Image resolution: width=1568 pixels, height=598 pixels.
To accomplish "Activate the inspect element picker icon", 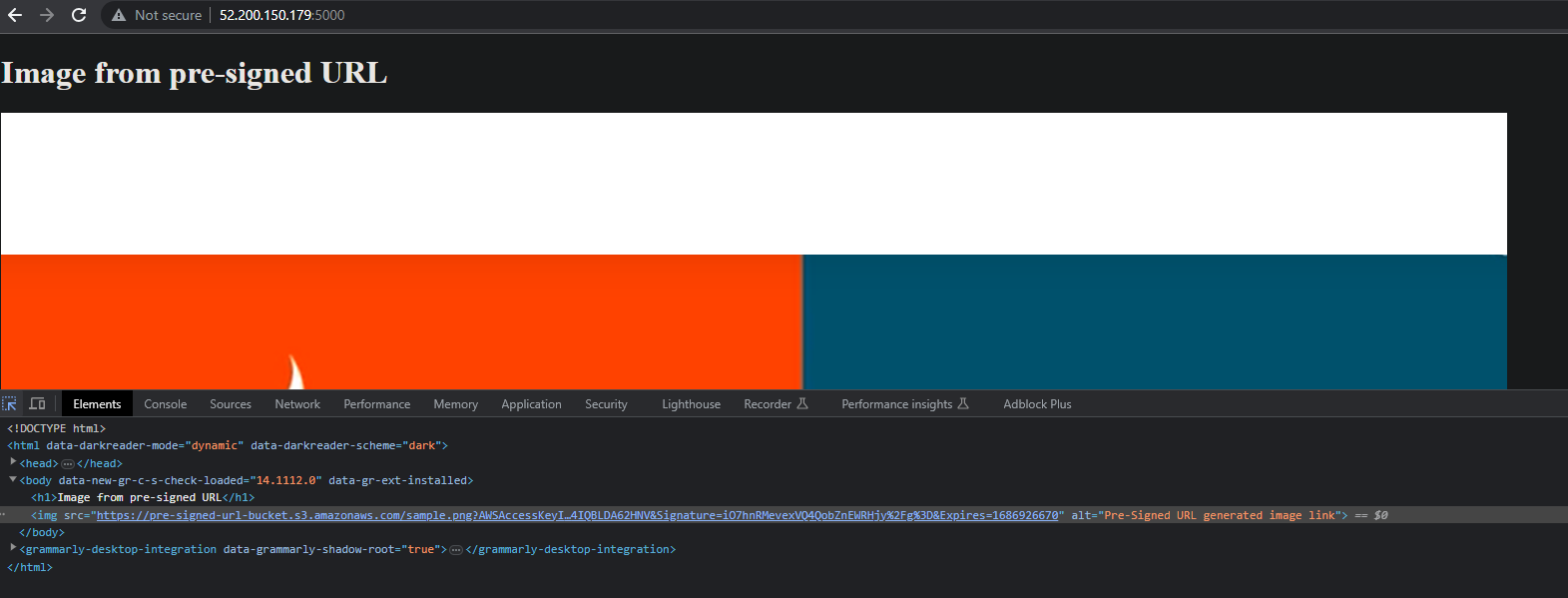I will 10,404.
